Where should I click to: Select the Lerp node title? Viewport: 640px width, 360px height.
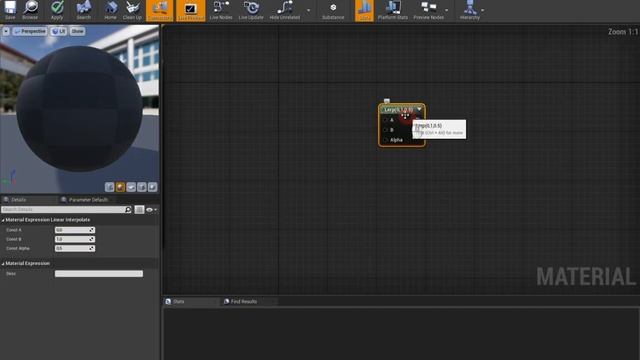click(399, 110)
